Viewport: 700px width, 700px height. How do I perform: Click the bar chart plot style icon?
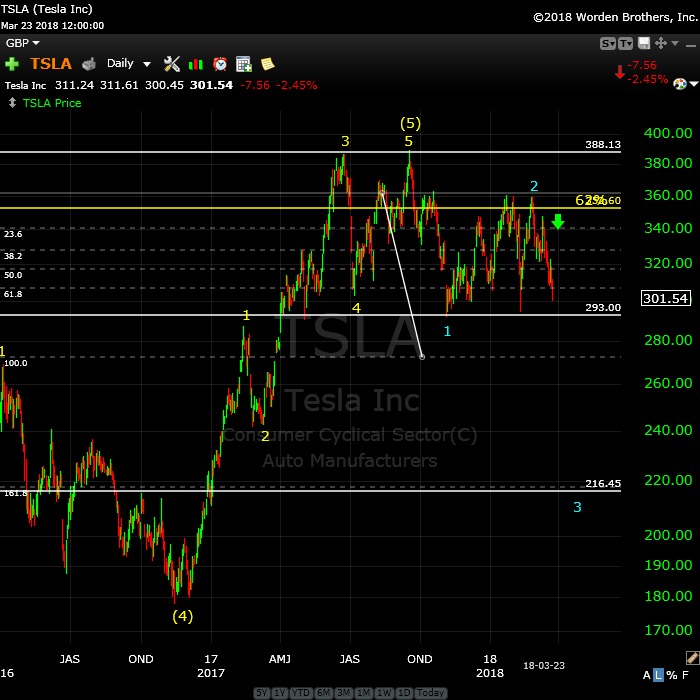coord(196,64)
